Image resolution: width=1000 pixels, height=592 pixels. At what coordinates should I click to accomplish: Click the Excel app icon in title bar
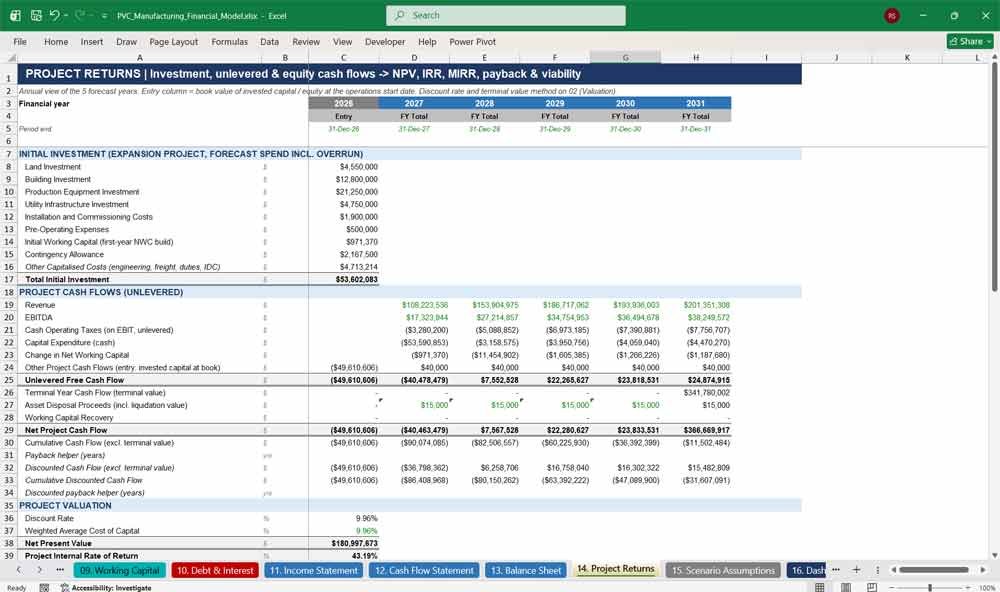[x=15, y=15]
